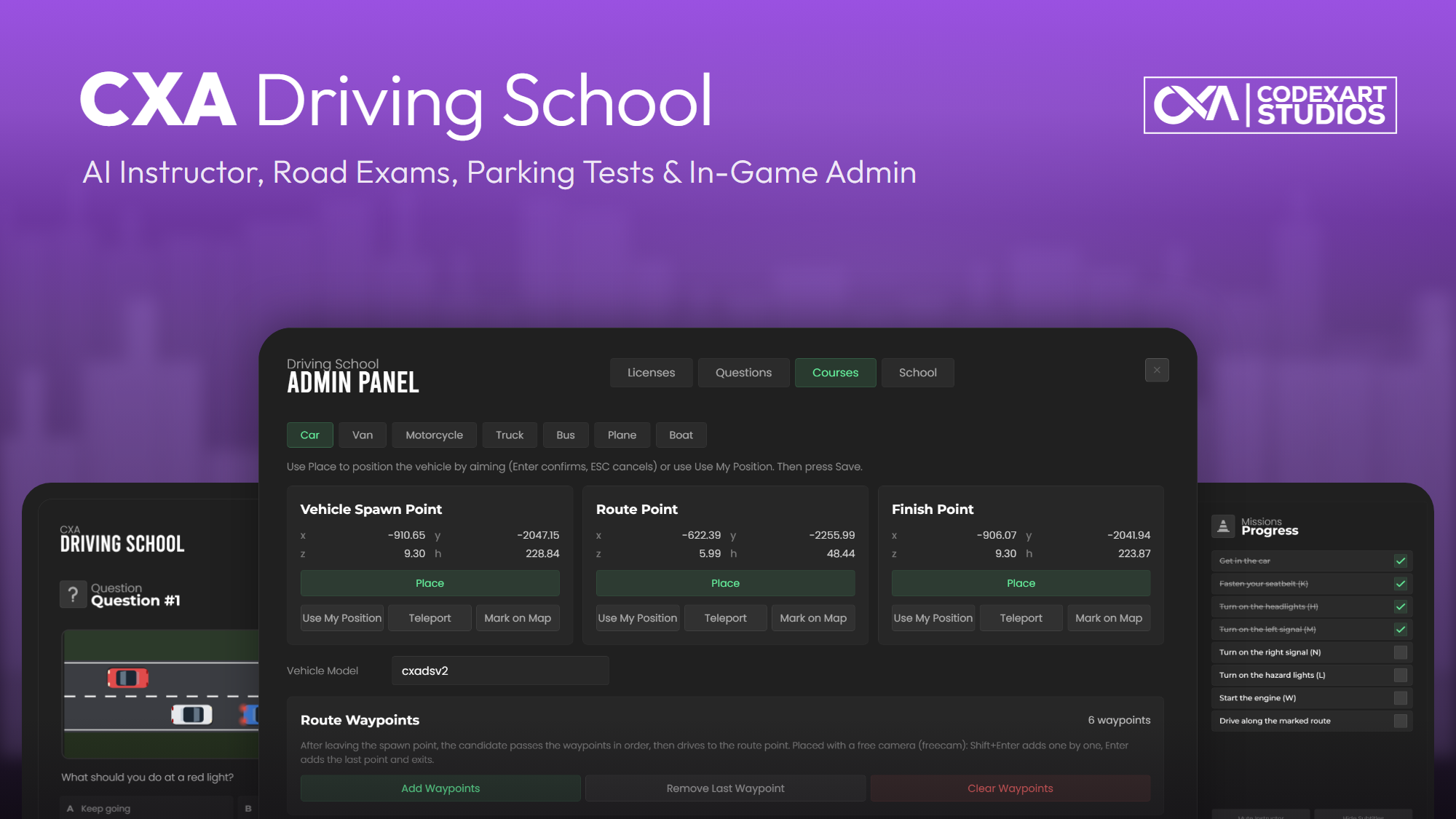Image resolution: width=1456 pixels, height=819 pixels.
Task: Check the 'Start the engine (W)' box
Action: click(x=1401, y=698)
